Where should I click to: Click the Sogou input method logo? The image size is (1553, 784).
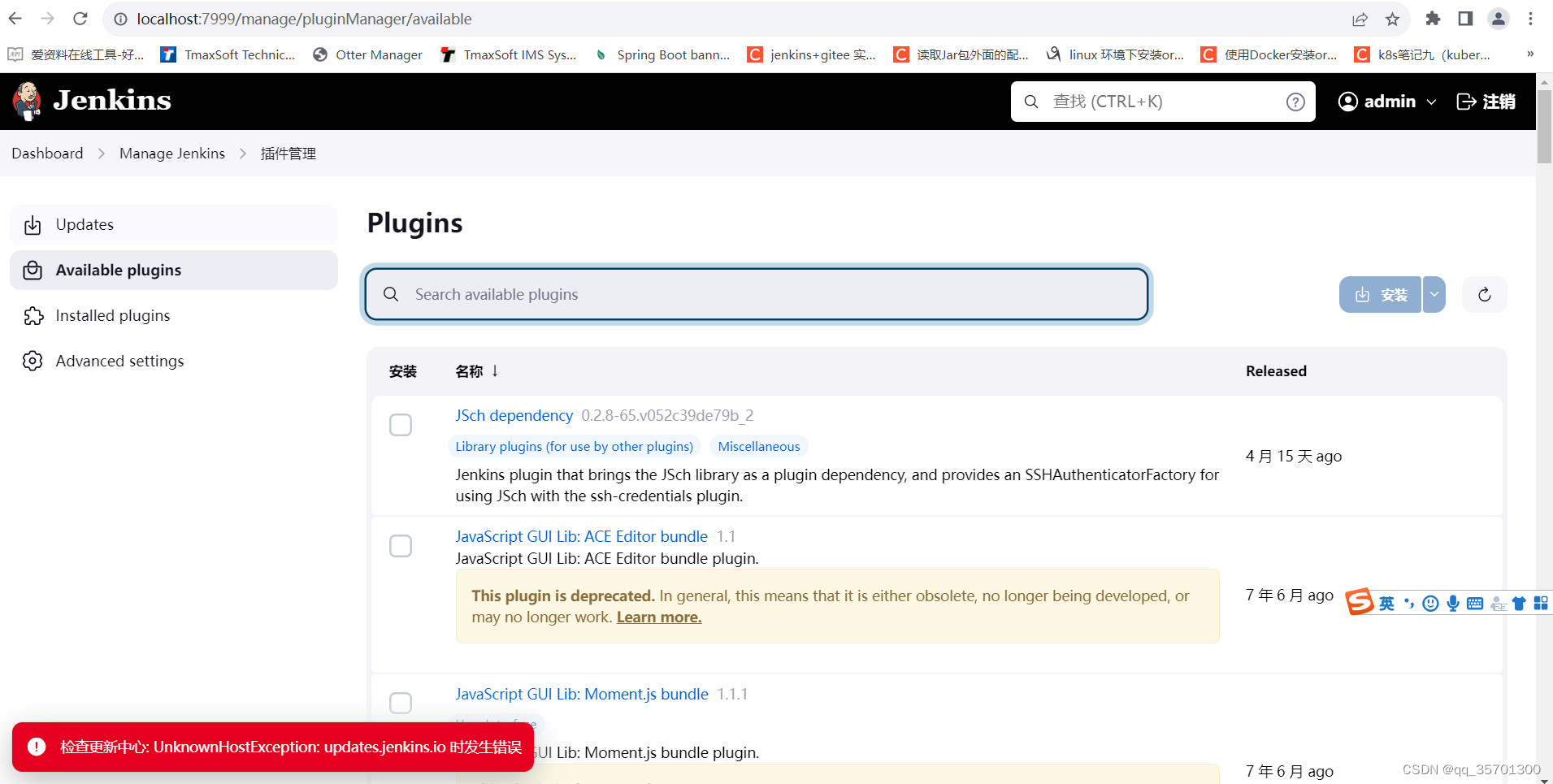click(1358, 603)
